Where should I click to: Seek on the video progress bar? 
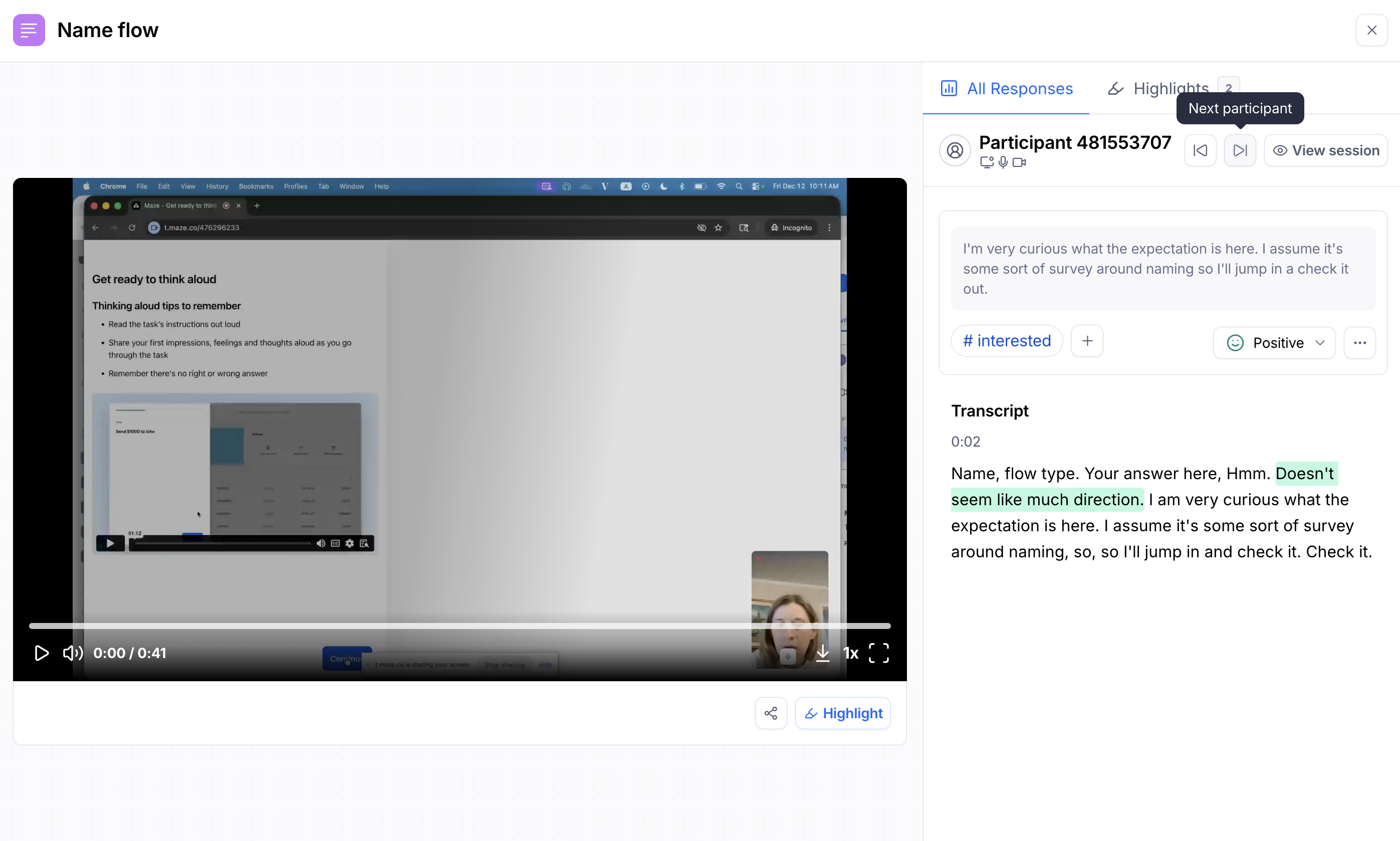coord(459,625)
